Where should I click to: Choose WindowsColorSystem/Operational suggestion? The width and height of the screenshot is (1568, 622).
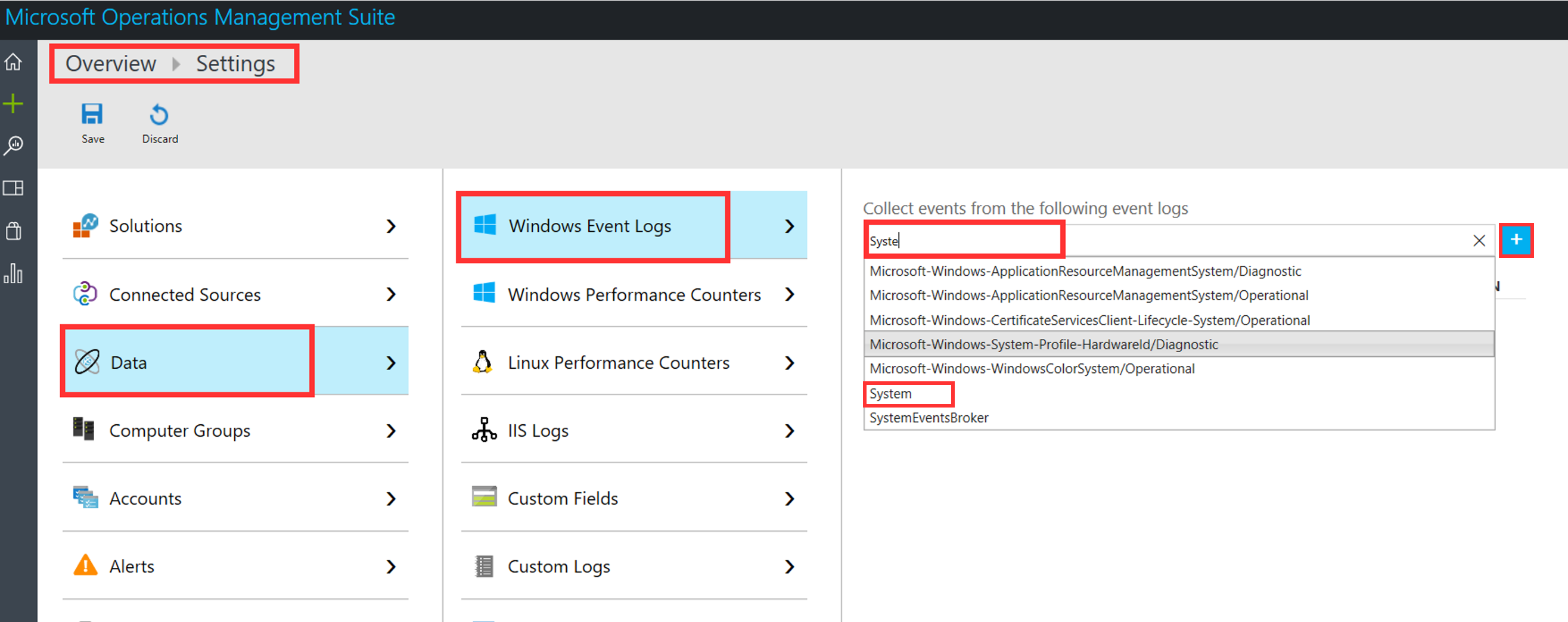point(1179,369)
